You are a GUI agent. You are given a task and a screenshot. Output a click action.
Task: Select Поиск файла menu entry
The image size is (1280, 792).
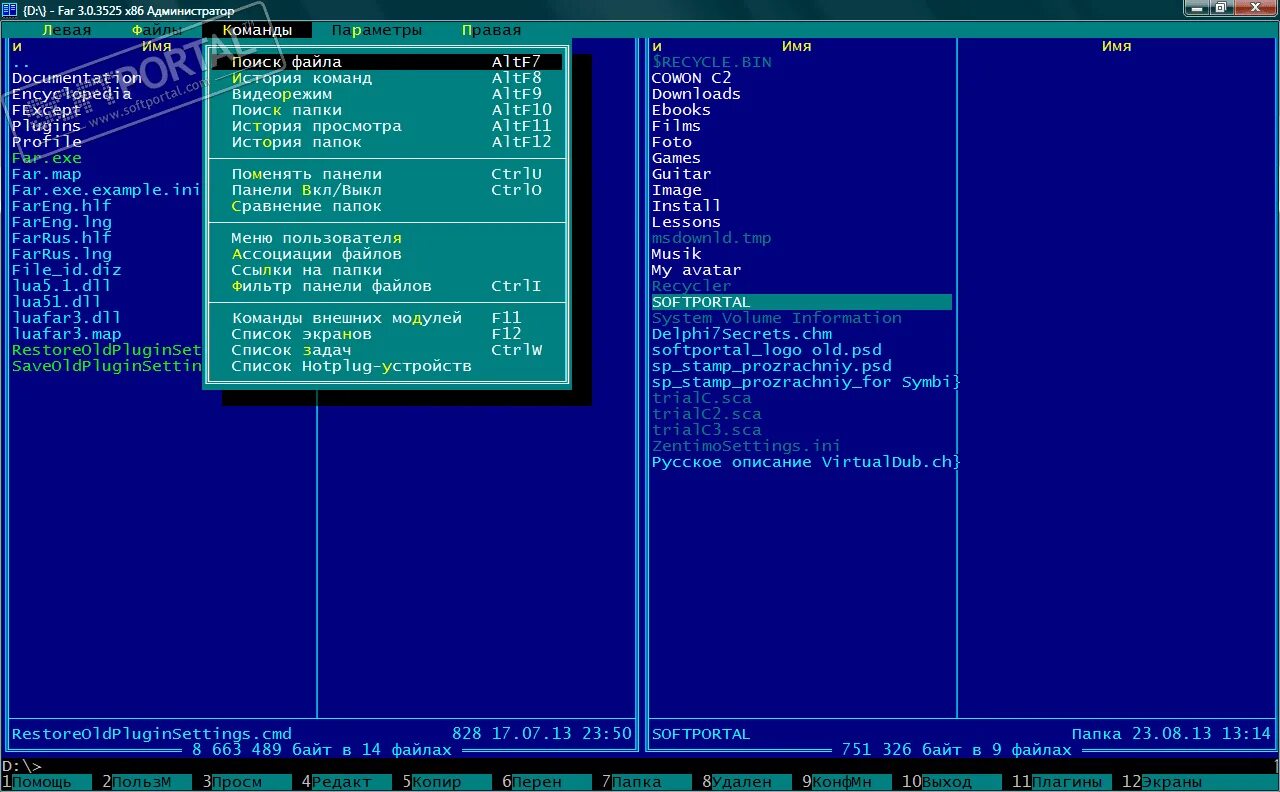[387, 62]
